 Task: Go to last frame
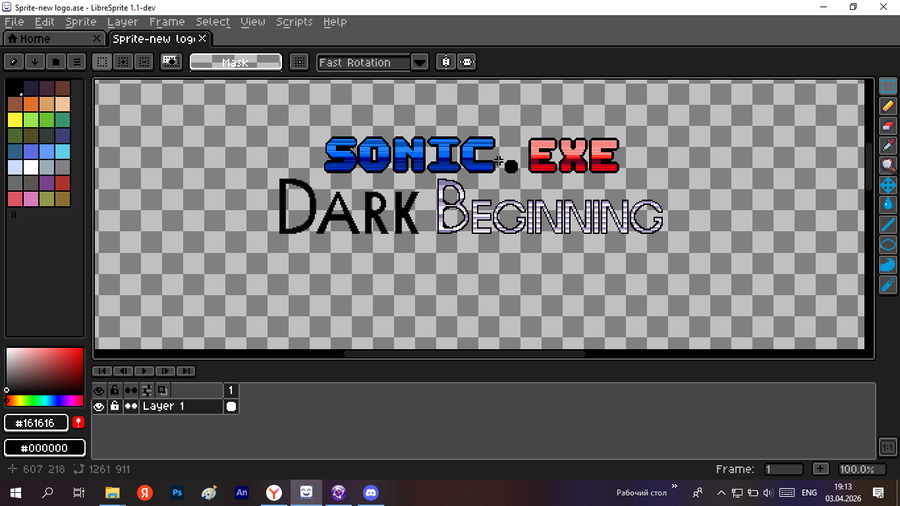point(186,371)
